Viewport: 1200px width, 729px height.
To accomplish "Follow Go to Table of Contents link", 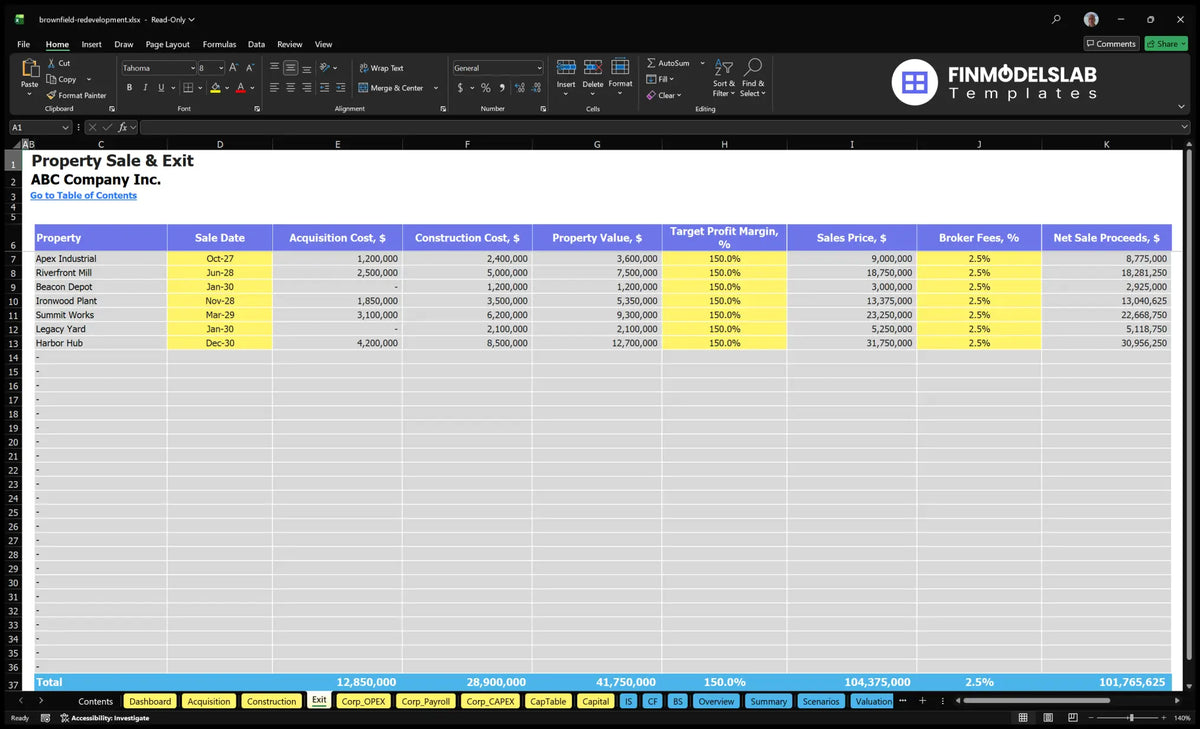I will point(83,195).
